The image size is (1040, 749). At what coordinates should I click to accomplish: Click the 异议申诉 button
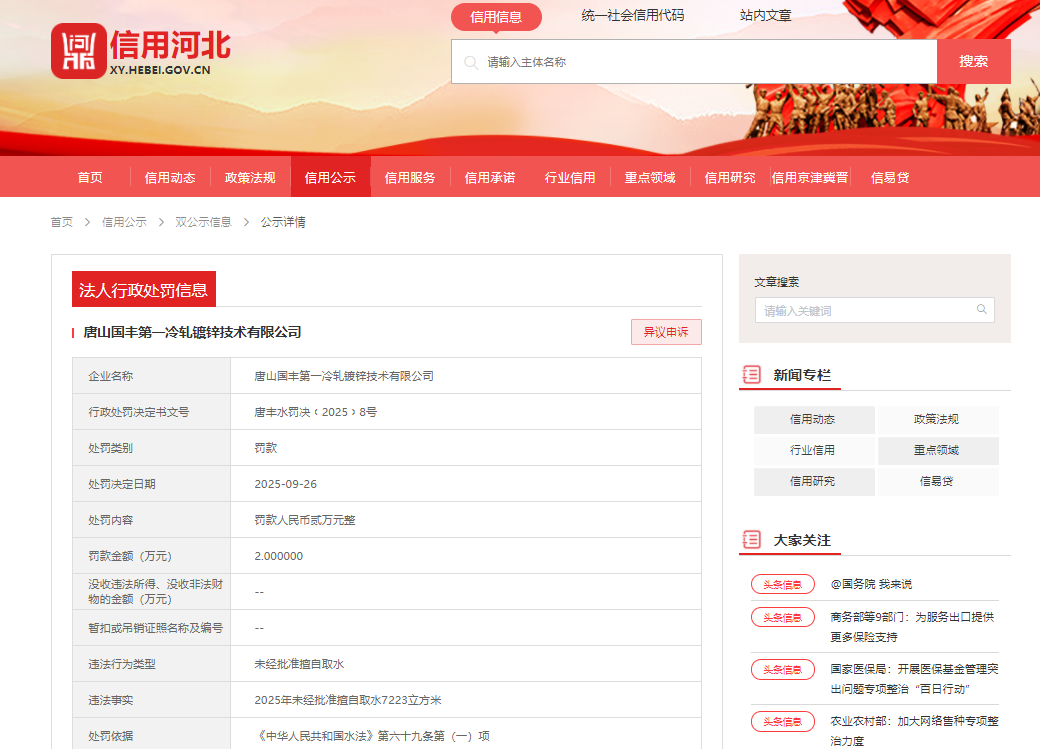(x=666, y=332)
